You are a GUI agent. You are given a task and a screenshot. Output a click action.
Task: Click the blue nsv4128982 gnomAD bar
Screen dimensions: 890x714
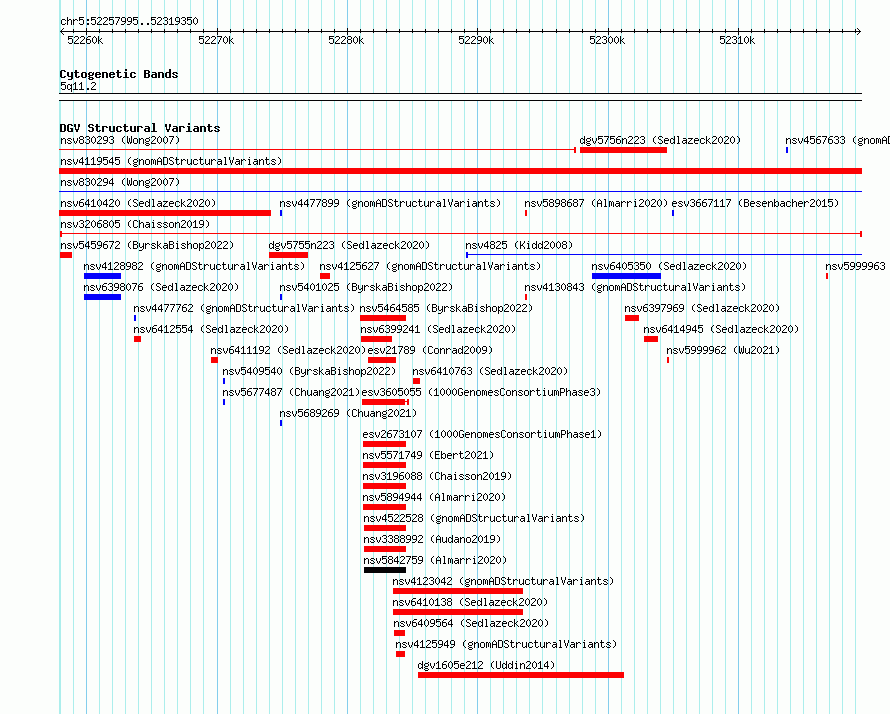click(102, 276)
